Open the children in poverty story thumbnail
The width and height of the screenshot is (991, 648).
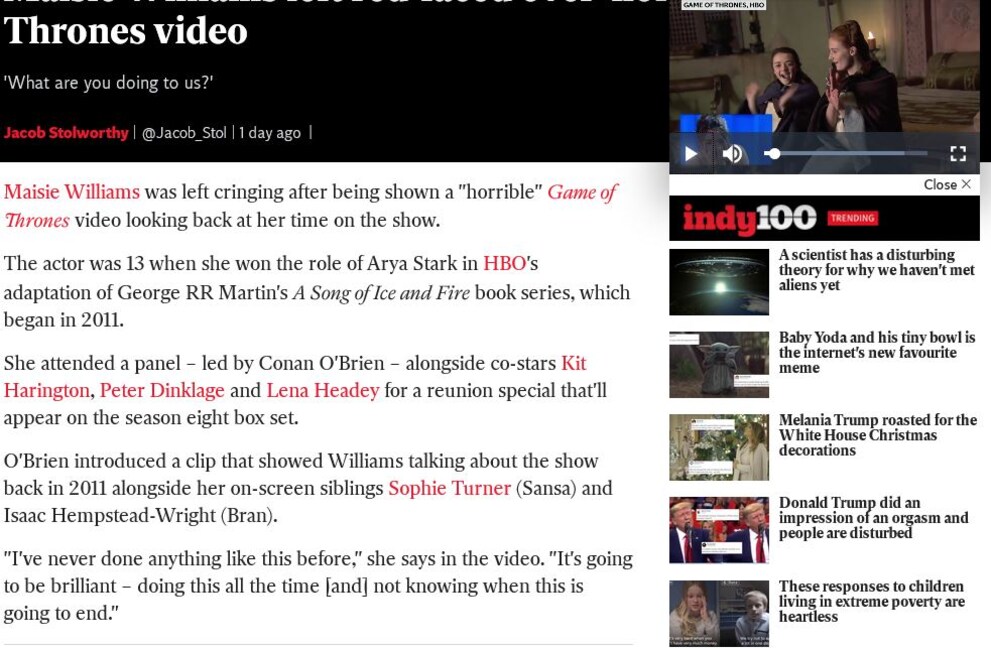click(719, 613)
